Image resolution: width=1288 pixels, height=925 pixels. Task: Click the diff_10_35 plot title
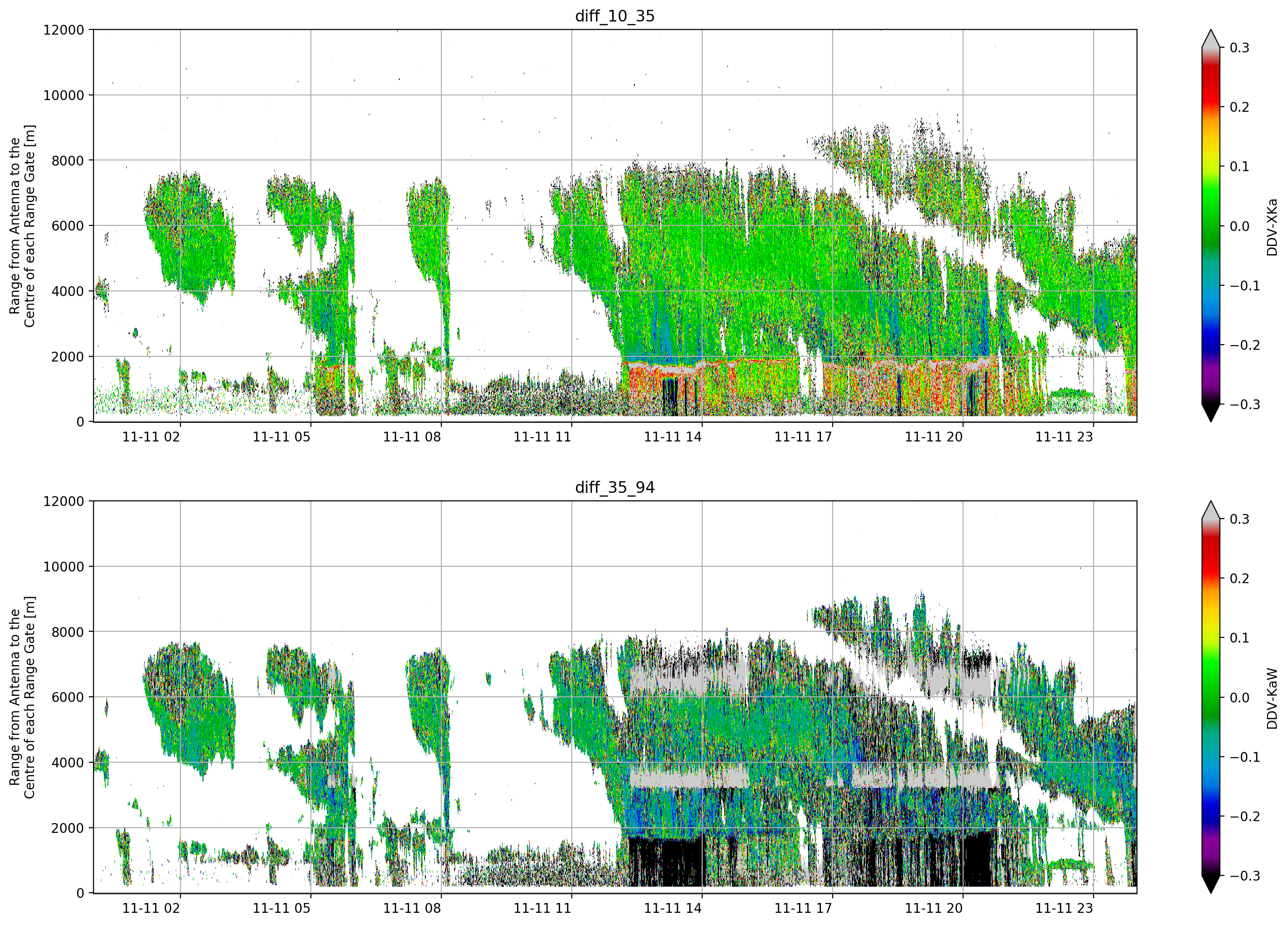tap(615, 16)
